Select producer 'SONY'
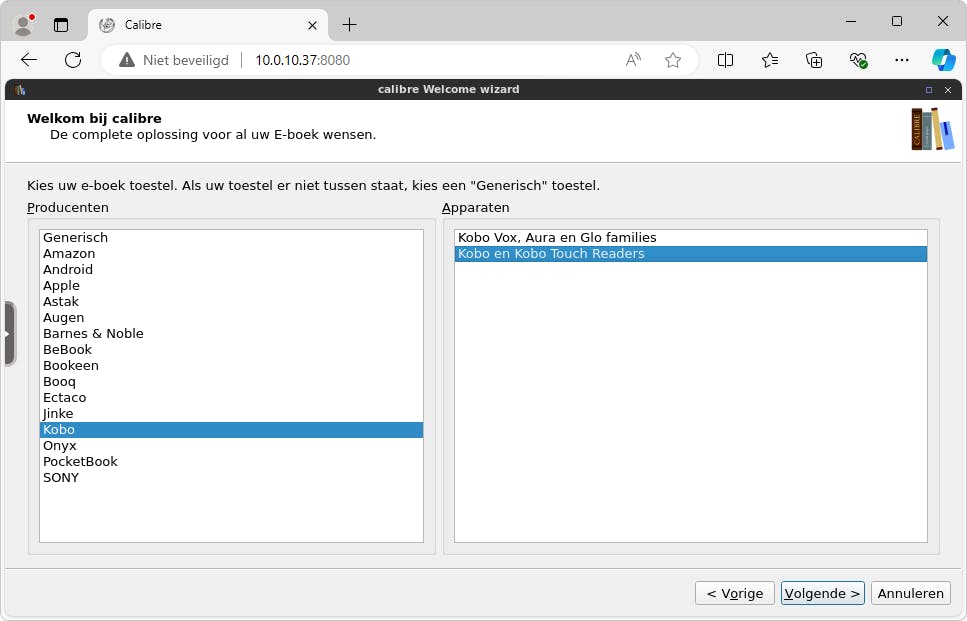Viewport: 967px width, 621px height. point(231,478)
